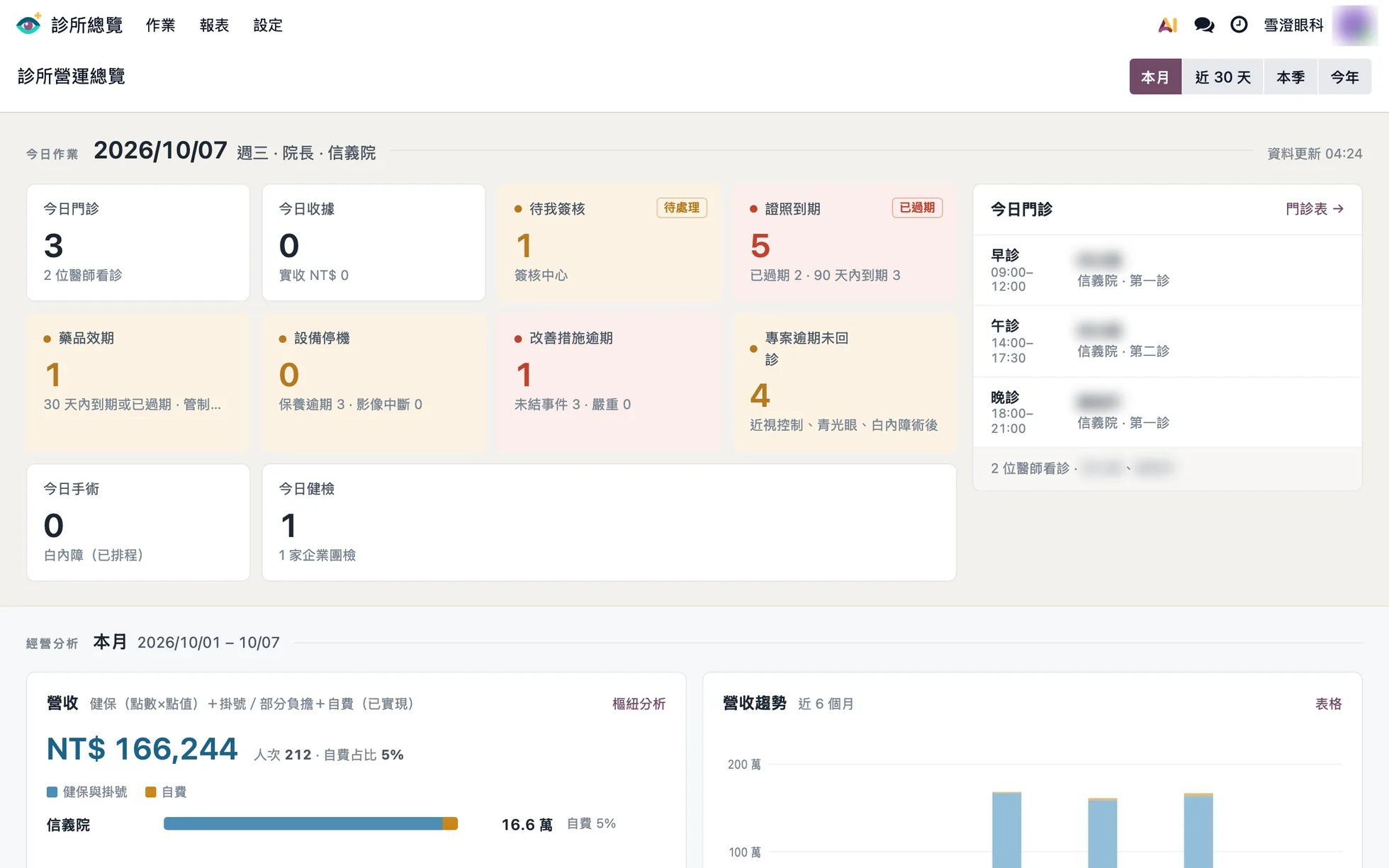1389x868 pixels.
Task: Click the user avatar thumbnail
Action: [1354, 25]
